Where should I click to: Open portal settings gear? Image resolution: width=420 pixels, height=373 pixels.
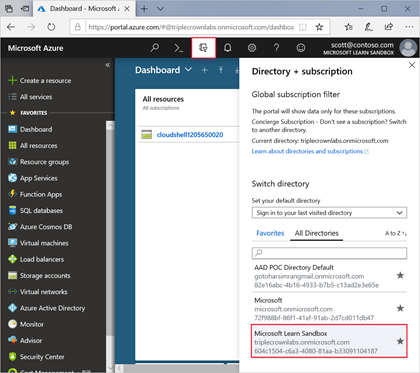tap(252, 48)
